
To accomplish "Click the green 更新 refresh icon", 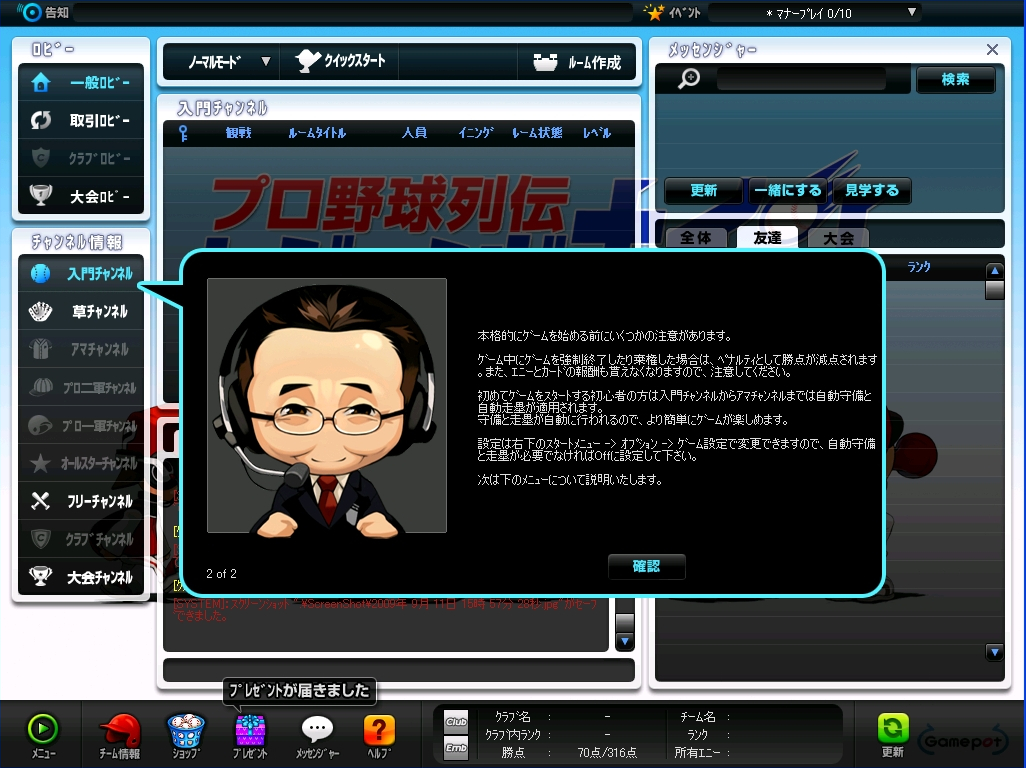I will pyautogui.click(x=892, y=732).
